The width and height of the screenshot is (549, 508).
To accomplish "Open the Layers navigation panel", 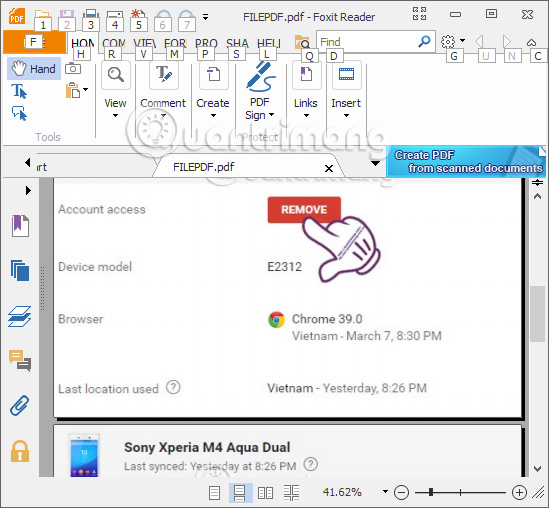I will click(20, 316).
